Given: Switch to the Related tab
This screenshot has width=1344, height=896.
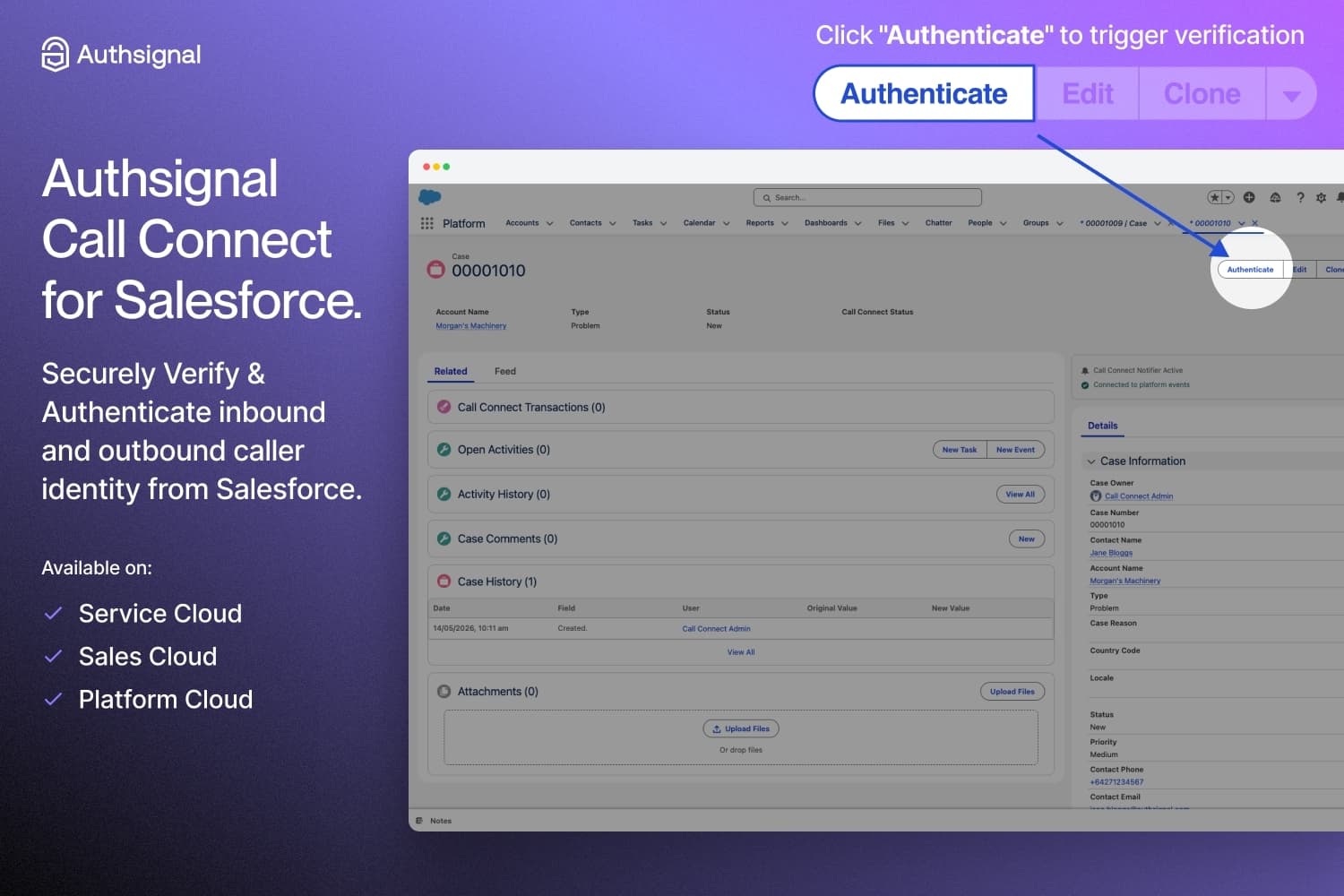Looking at the screenshot, I should (x=451, y=371).
